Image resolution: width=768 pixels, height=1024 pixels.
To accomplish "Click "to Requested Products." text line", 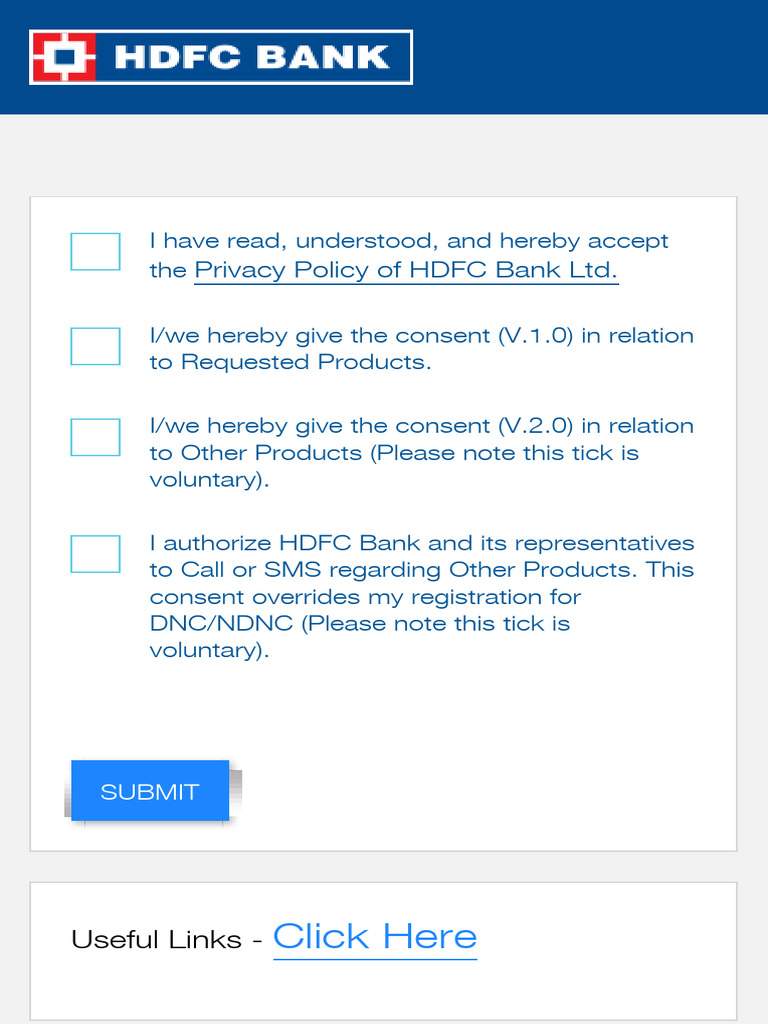I will (290, 362).
